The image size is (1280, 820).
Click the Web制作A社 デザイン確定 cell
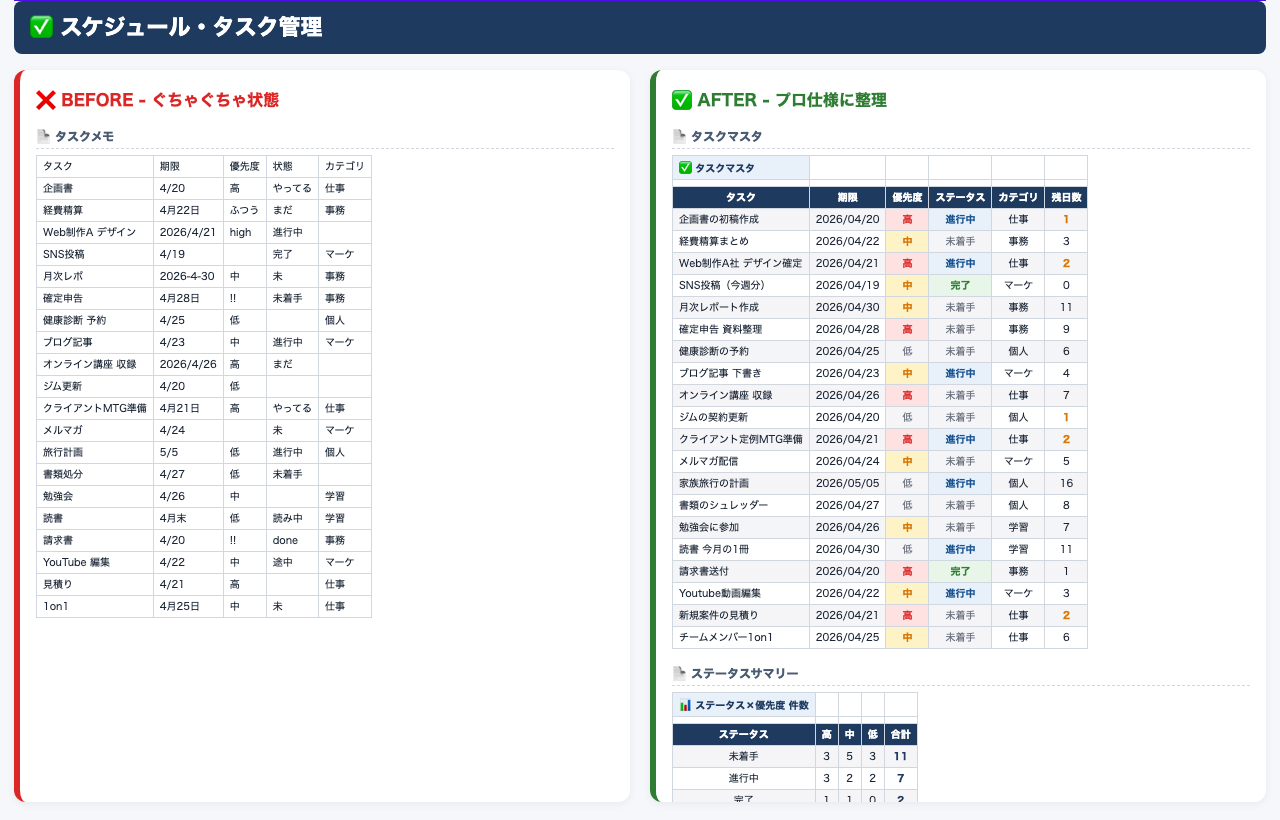[741, 263]
